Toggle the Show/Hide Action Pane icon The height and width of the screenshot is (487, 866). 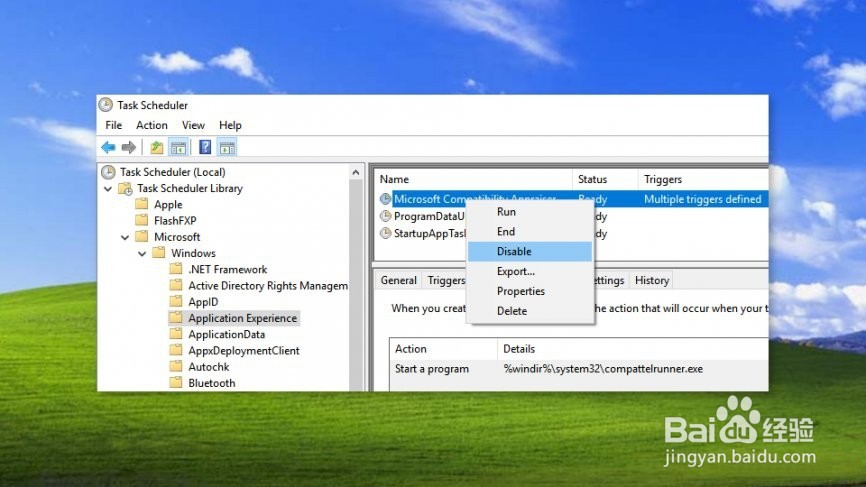point(227,147)
